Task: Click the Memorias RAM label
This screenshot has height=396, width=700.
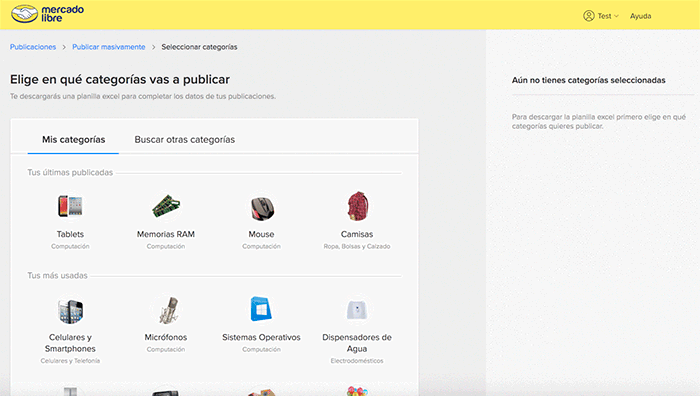Action: [x=166, y=234]
